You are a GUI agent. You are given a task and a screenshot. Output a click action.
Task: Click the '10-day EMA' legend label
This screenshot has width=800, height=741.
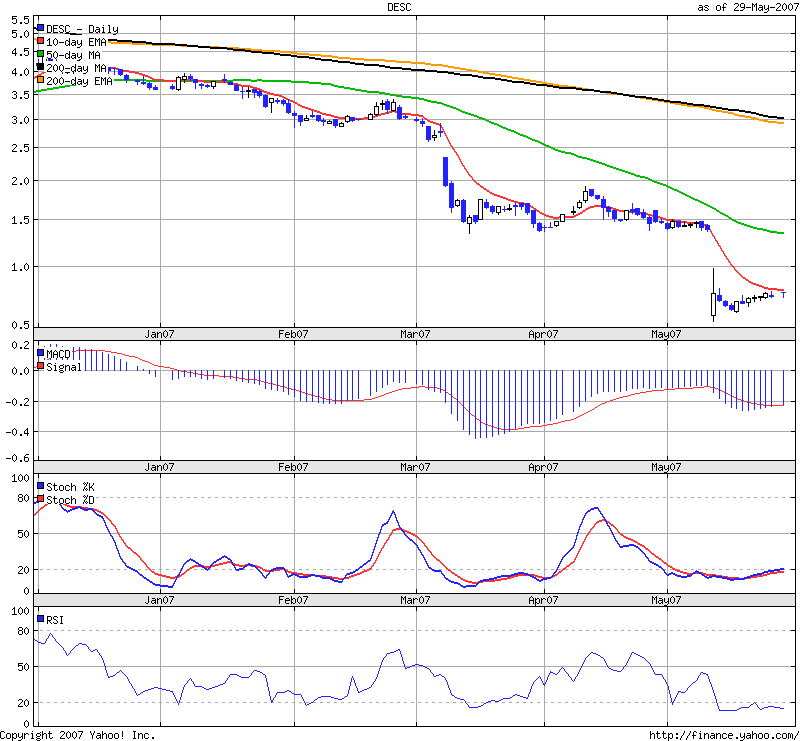click(x=76, y=42)
